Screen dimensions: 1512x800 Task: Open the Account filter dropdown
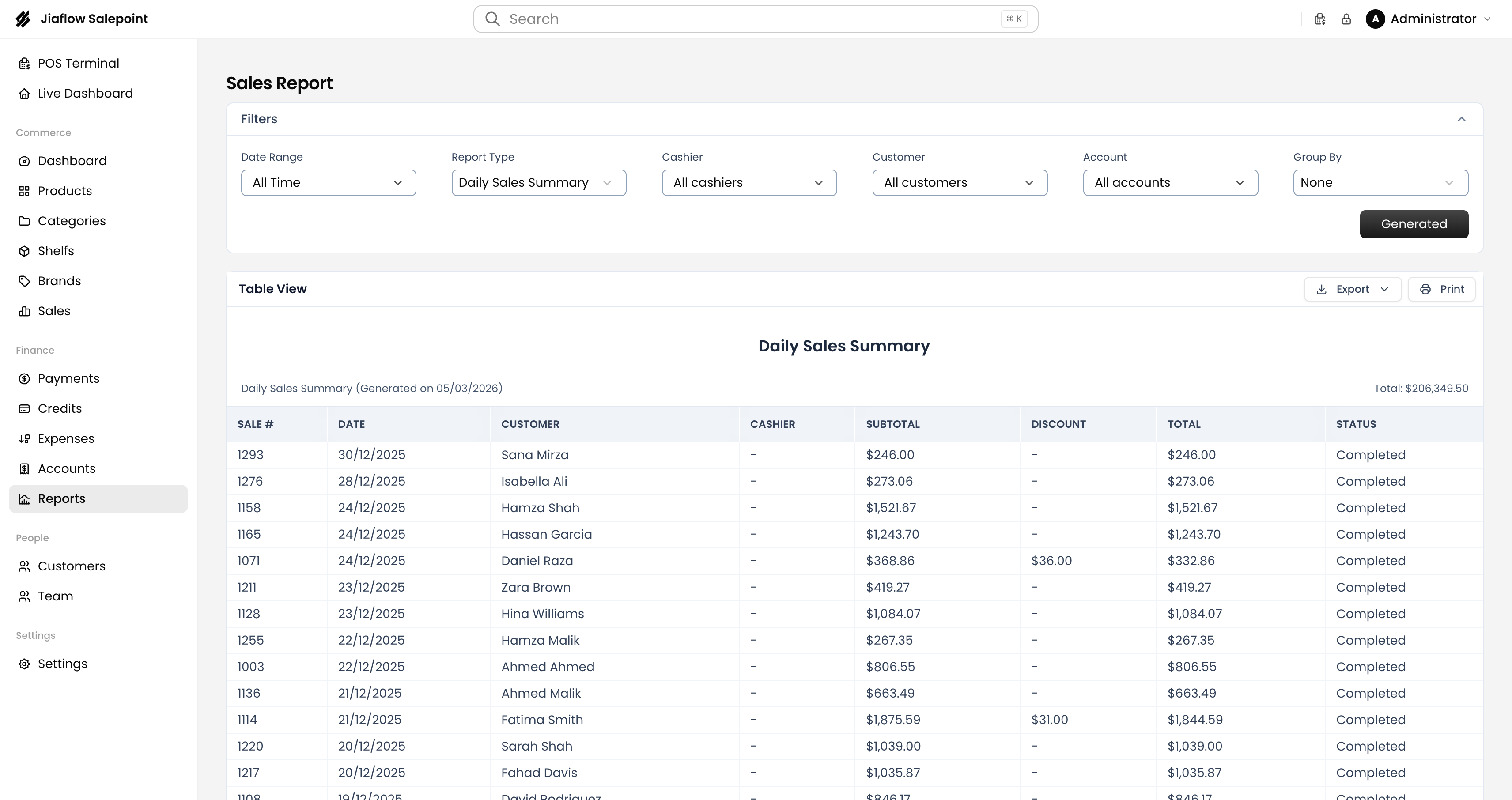(1170, 182)
